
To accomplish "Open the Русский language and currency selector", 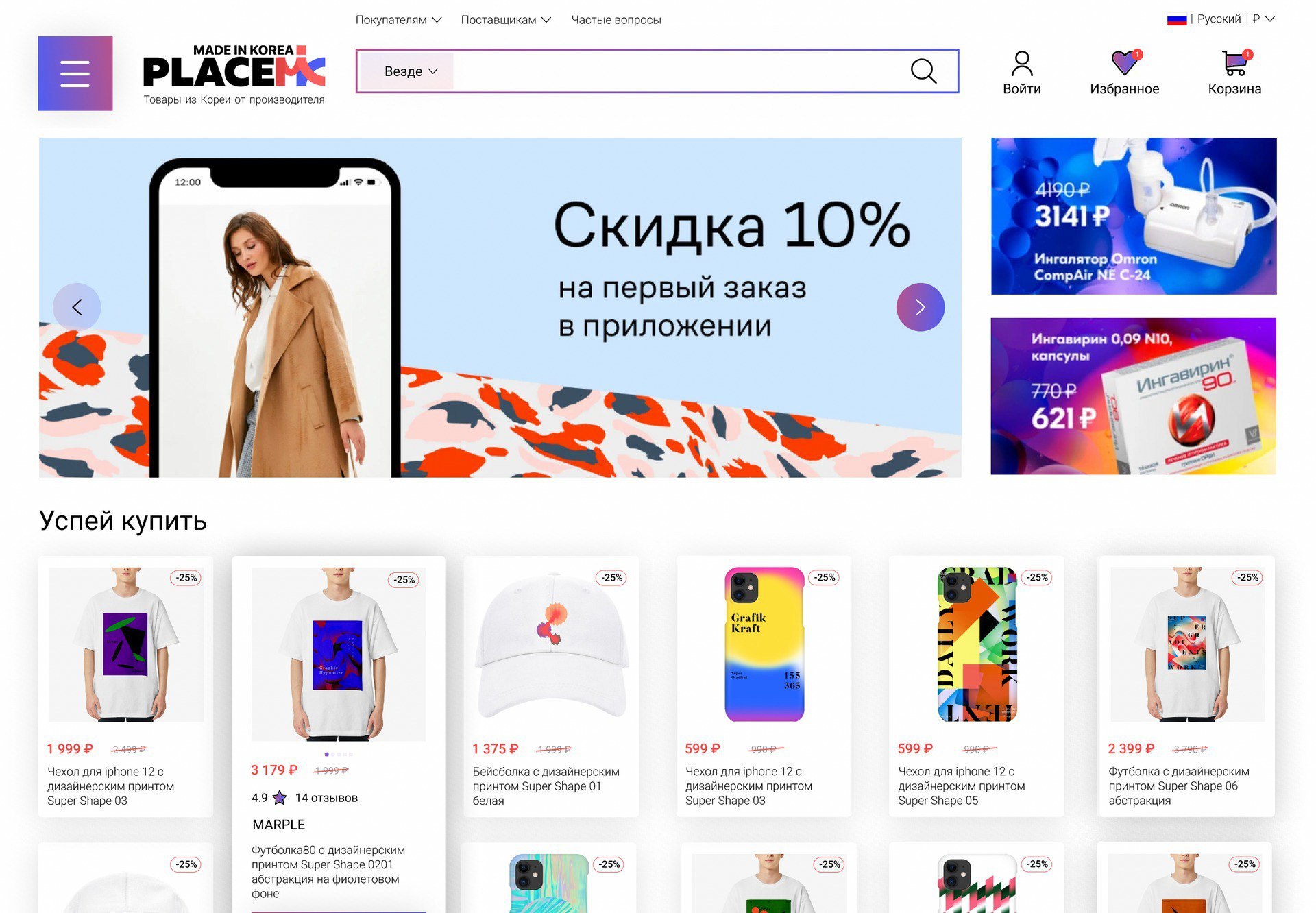I will [1221, 19].
